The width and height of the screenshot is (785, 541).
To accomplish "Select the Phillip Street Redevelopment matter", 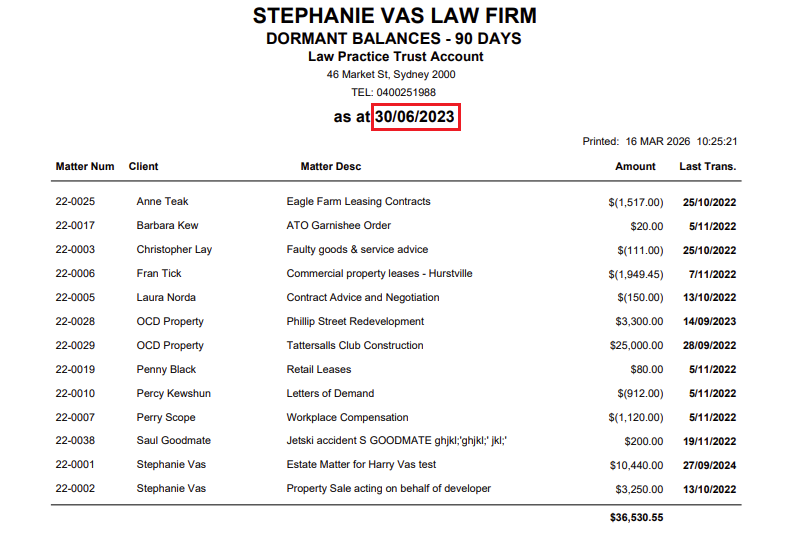I will click(355, 322).
